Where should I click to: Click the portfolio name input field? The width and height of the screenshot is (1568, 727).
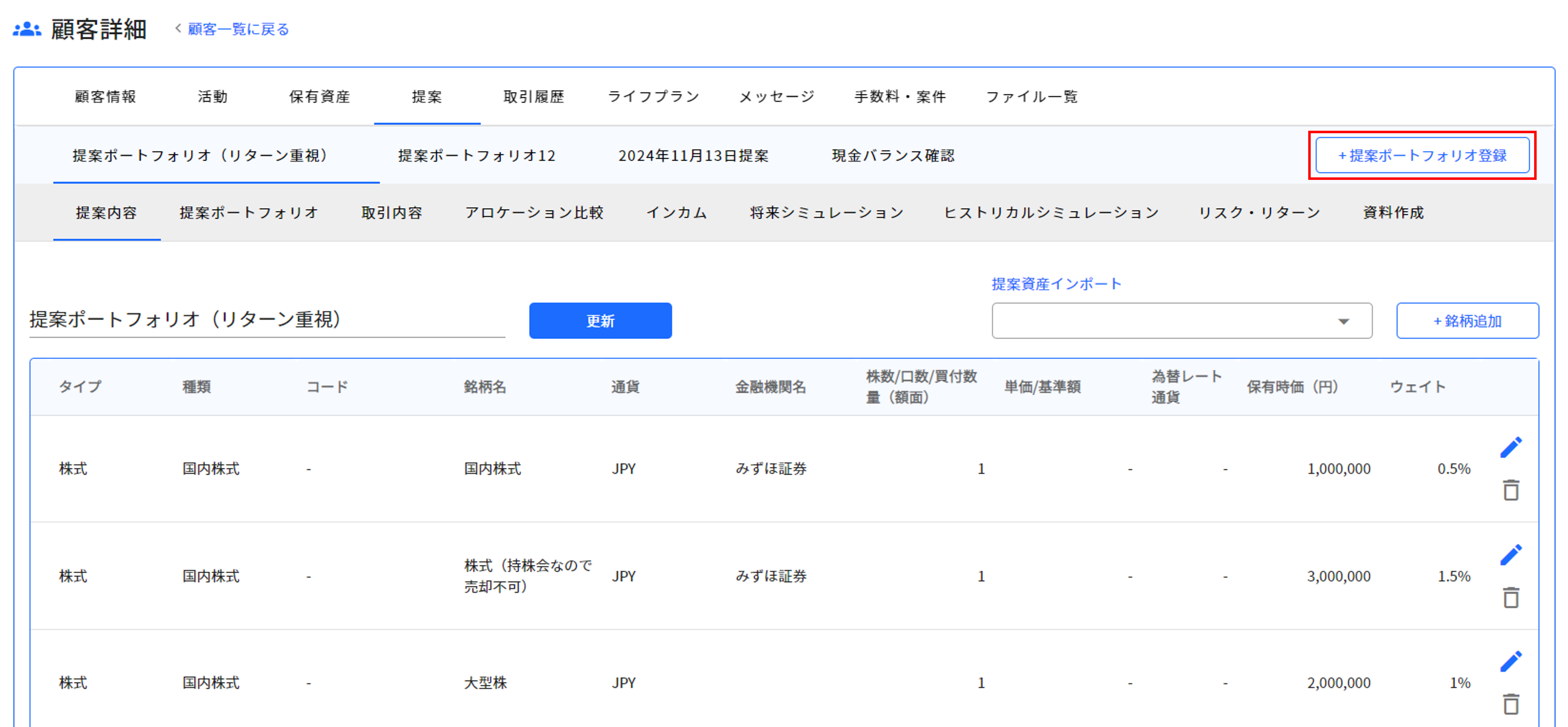[267, 320]
